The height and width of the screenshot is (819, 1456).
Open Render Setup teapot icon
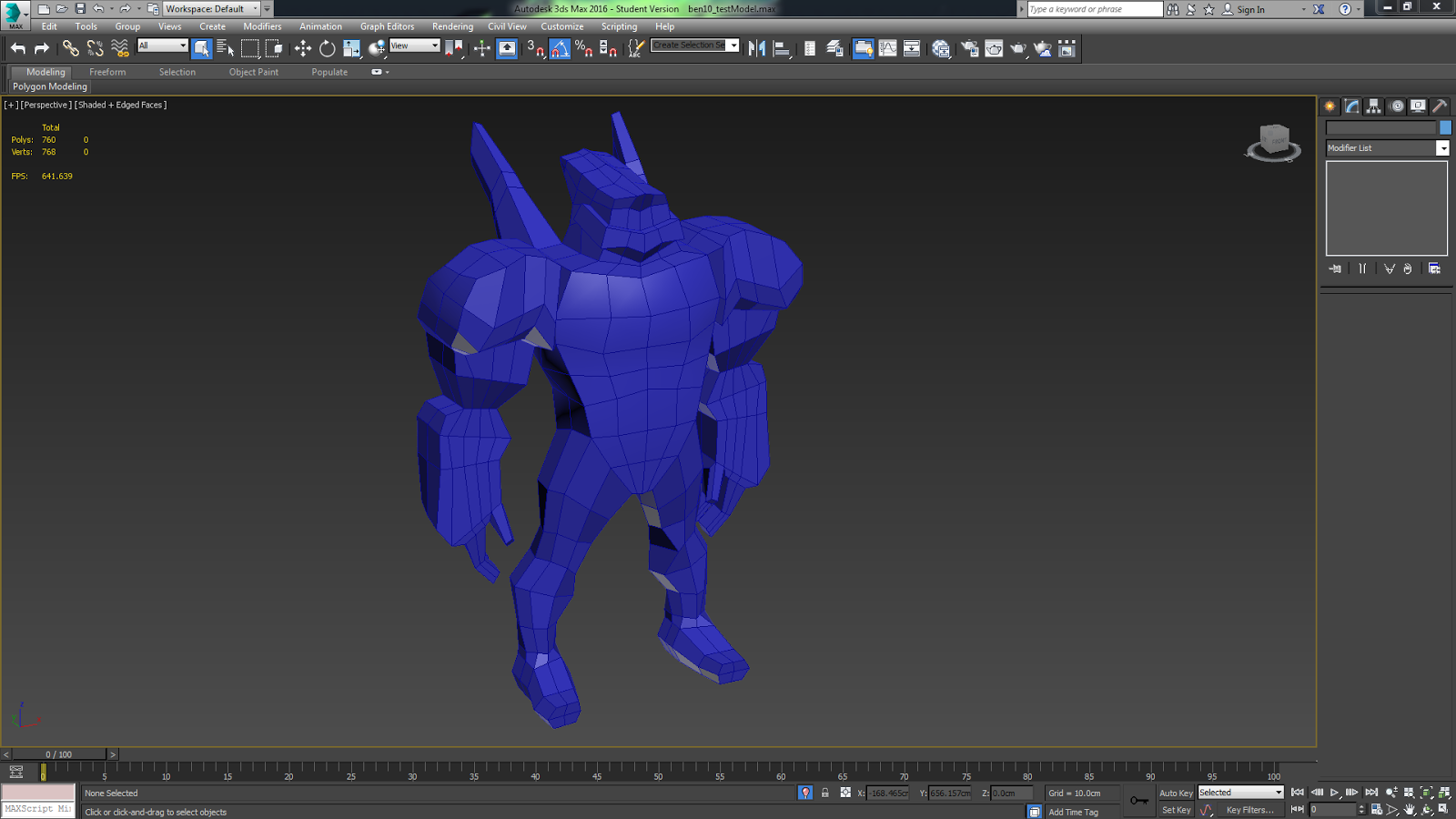[969, 48]
